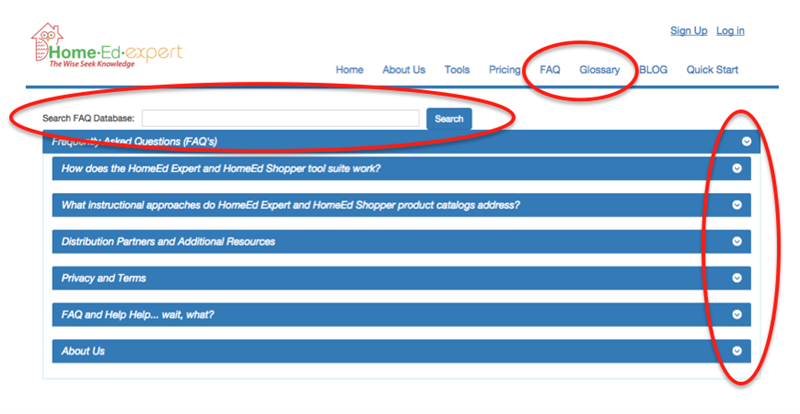
Task: Click 'The Wise Seek Knowledge' tagline
Action: 92,64
